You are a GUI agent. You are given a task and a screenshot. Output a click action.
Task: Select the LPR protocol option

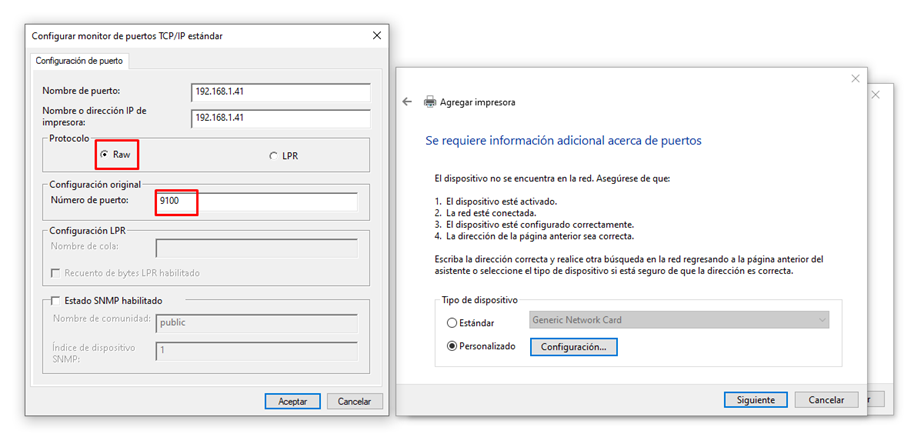pos(274,156)
